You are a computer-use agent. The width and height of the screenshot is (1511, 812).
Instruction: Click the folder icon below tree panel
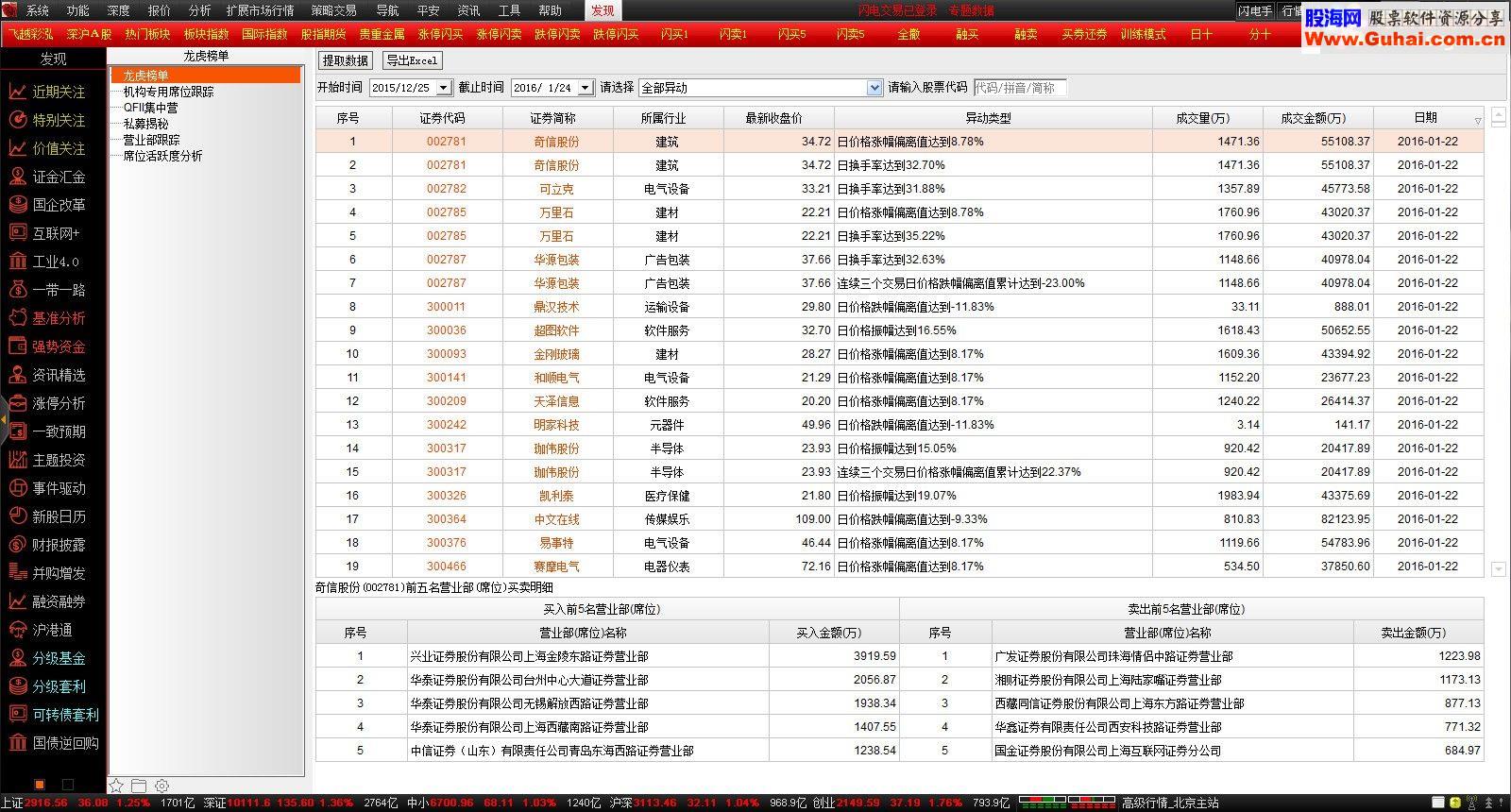139,786
